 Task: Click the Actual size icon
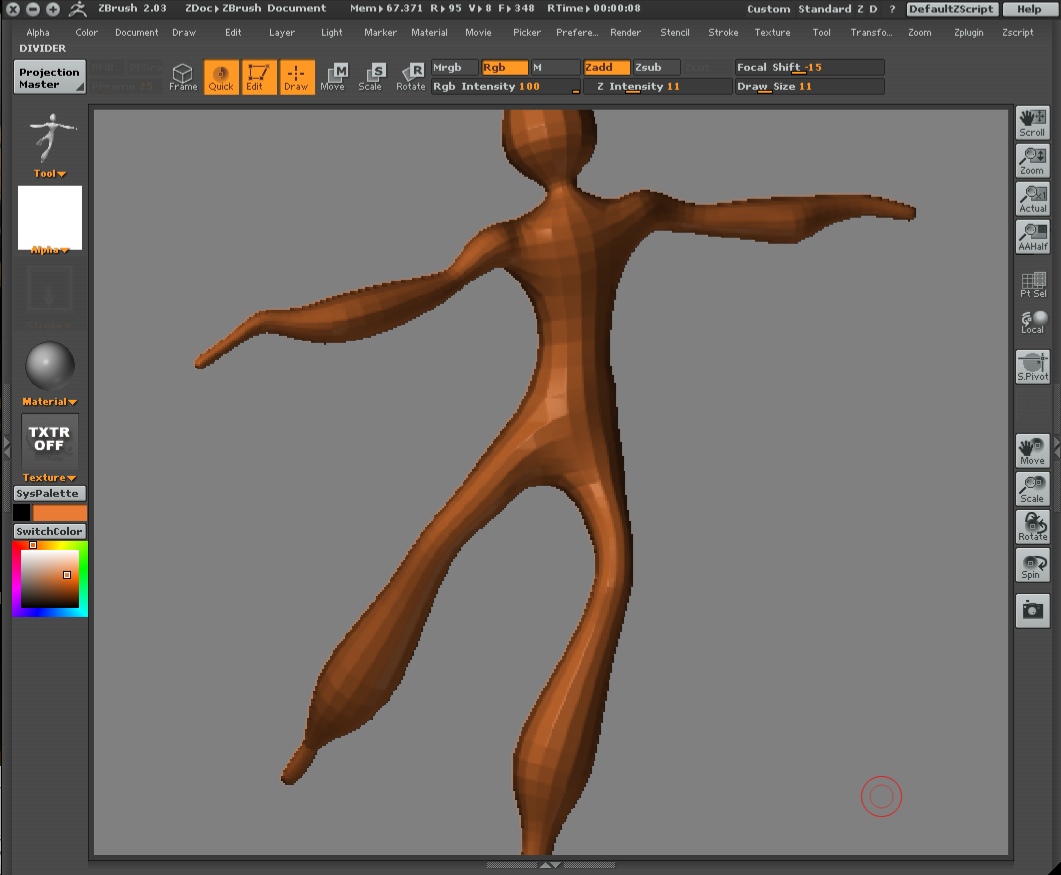(1032, 198)
